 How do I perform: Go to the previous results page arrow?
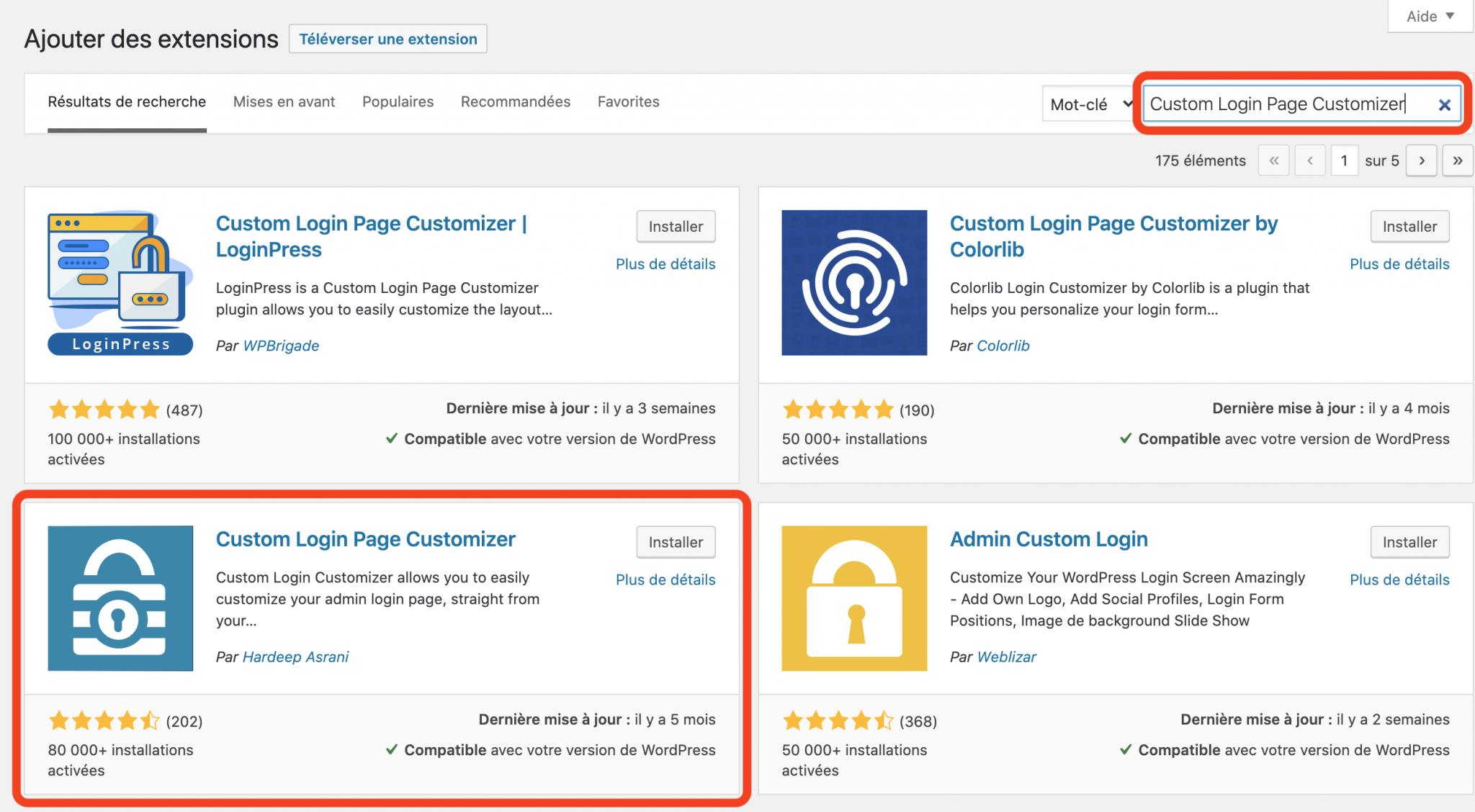(x=1310, y=161)
